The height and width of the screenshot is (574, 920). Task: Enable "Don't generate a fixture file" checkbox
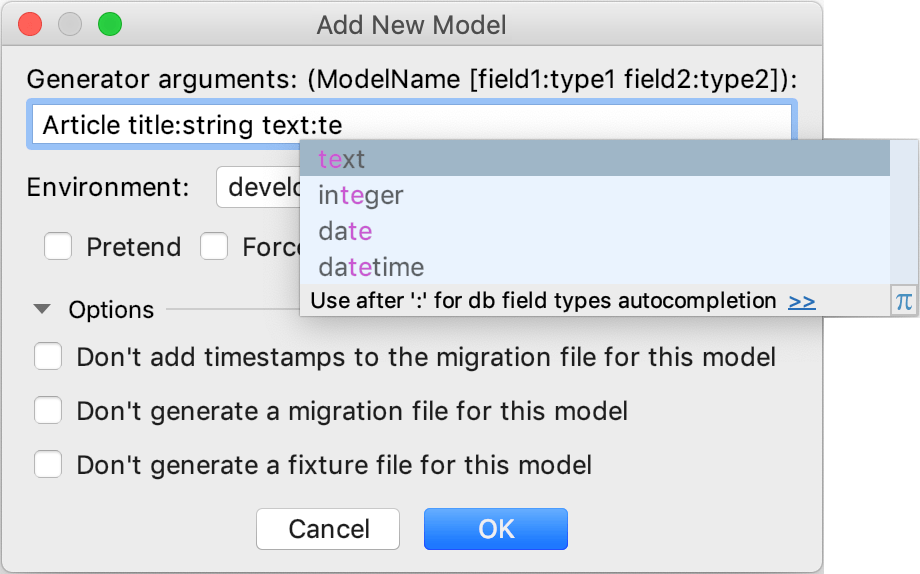point(49,465)
